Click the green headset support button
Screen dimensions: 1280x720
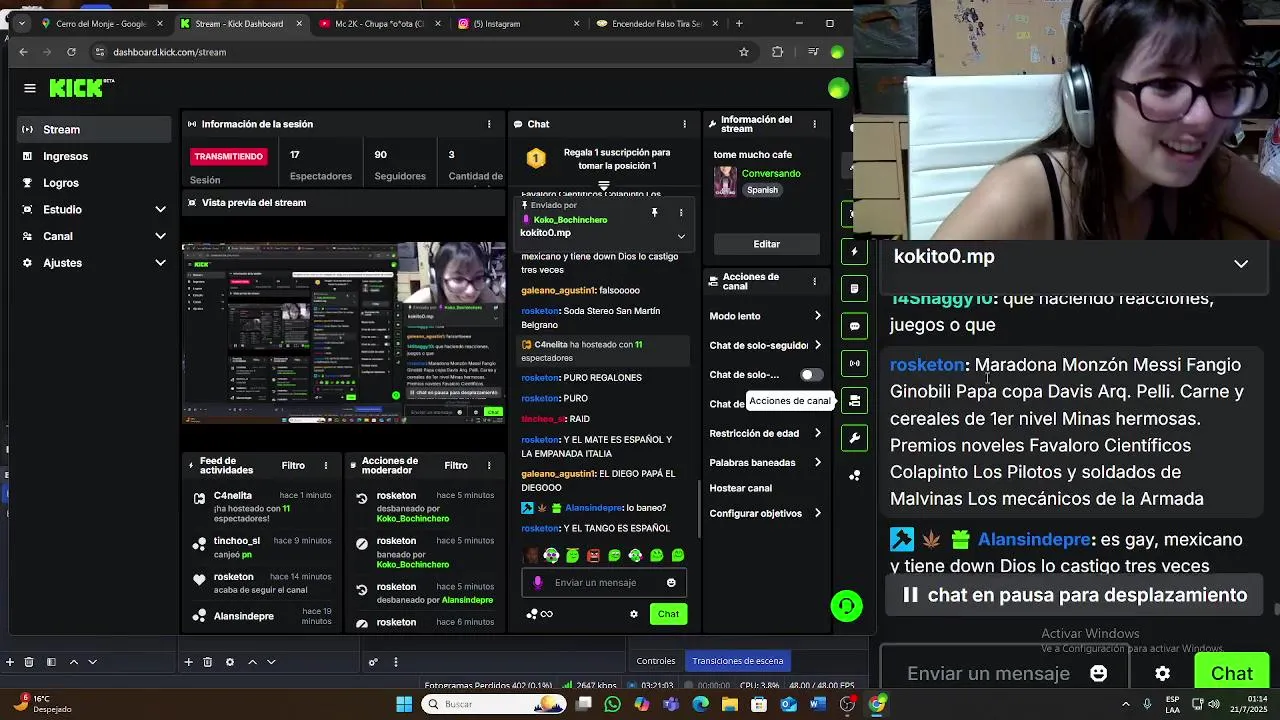coord(846,605)
